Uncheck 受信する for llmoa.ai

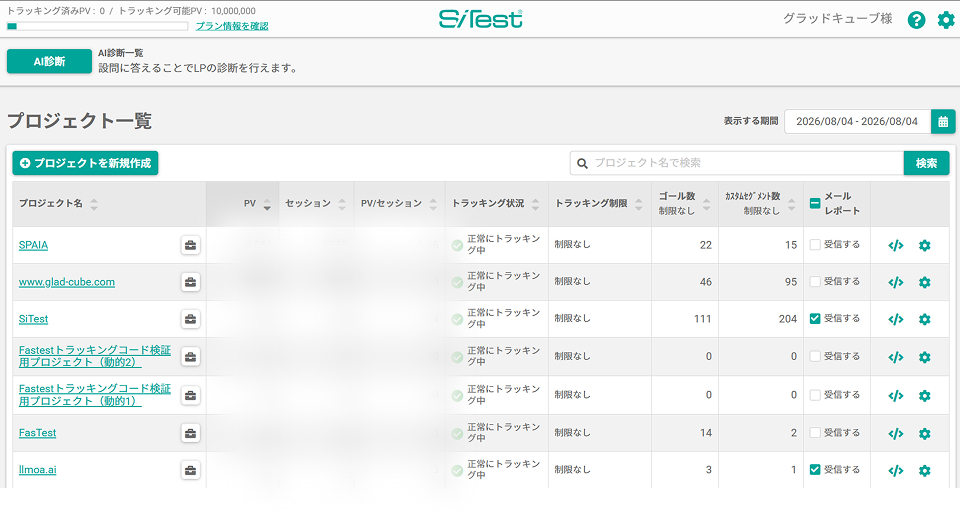[x=815, y=470]
